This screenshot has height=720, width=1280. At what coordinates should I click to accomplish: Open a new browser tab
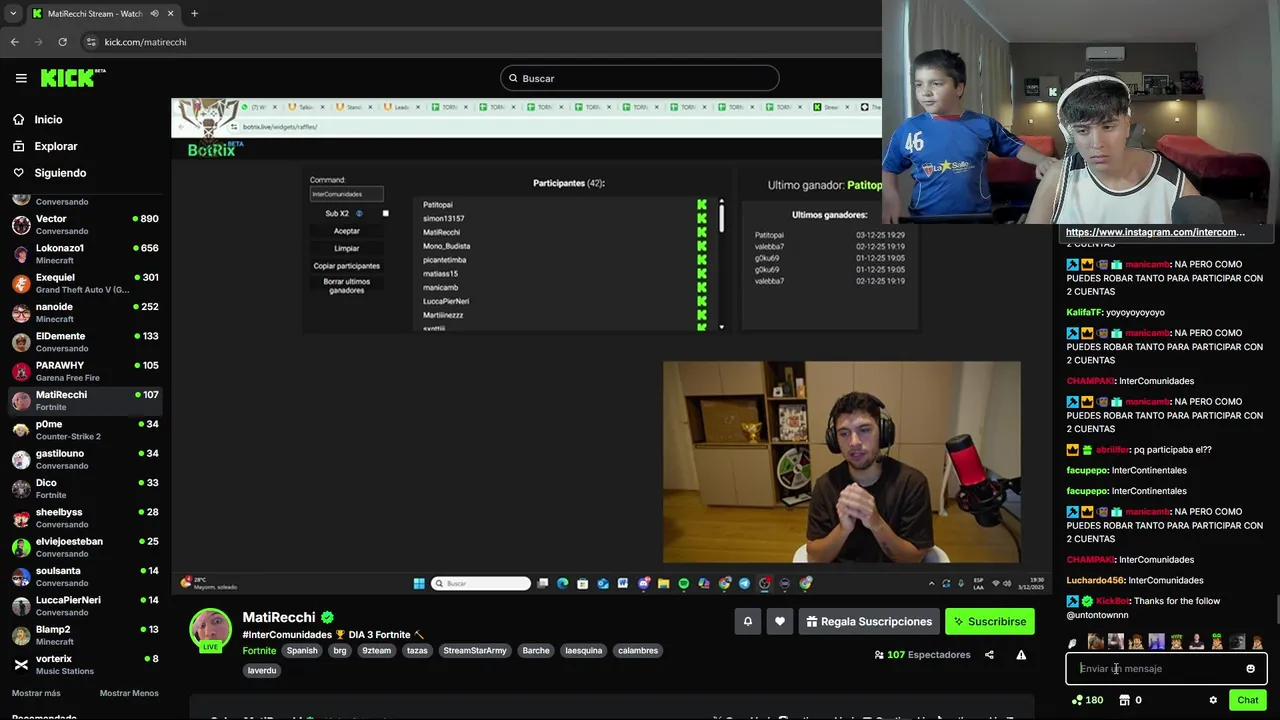[194, 14]
